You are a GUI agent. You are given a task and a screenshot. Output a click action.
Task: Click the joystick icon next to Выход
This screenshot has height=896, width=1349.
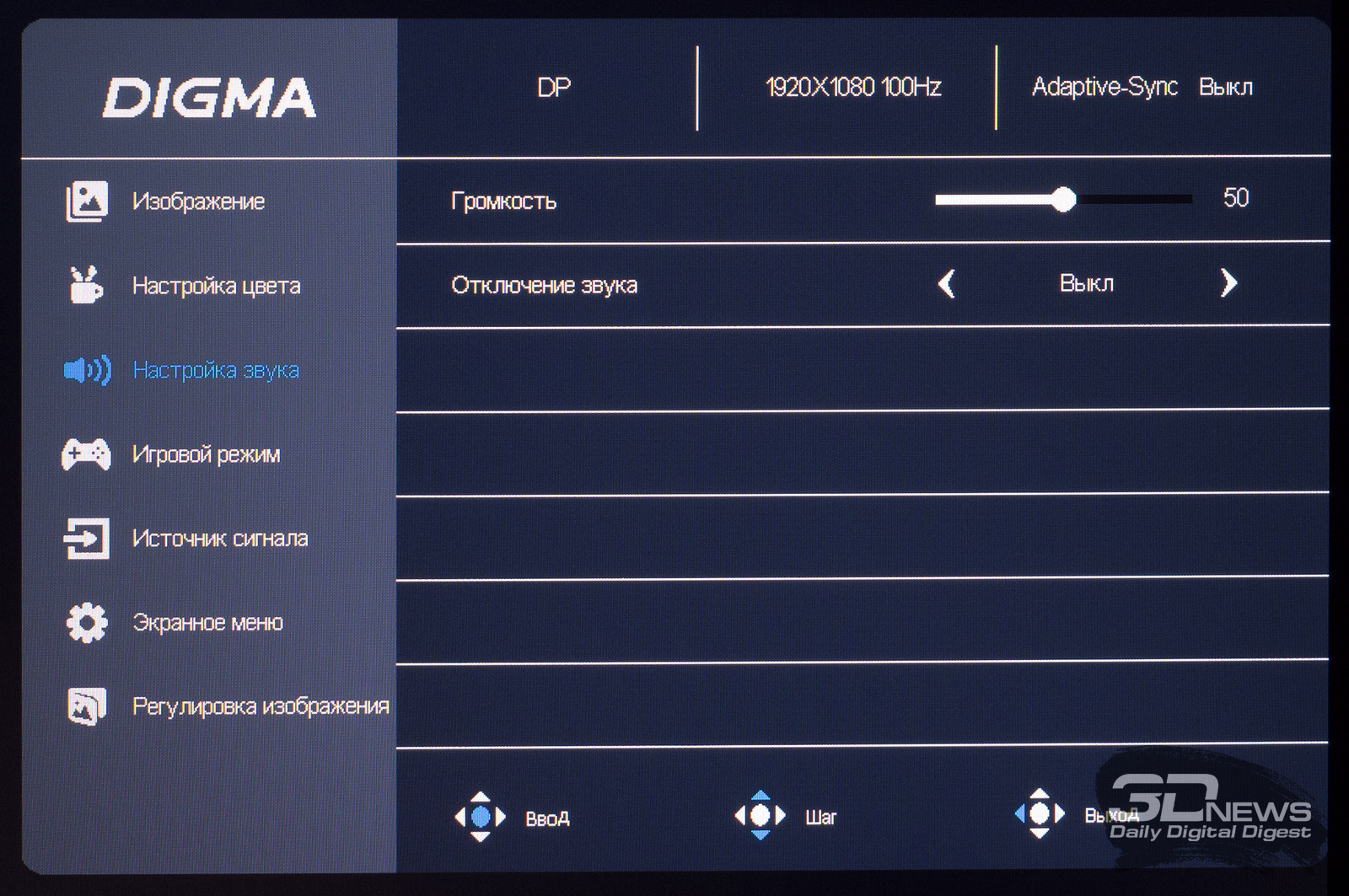point(1040,813)
